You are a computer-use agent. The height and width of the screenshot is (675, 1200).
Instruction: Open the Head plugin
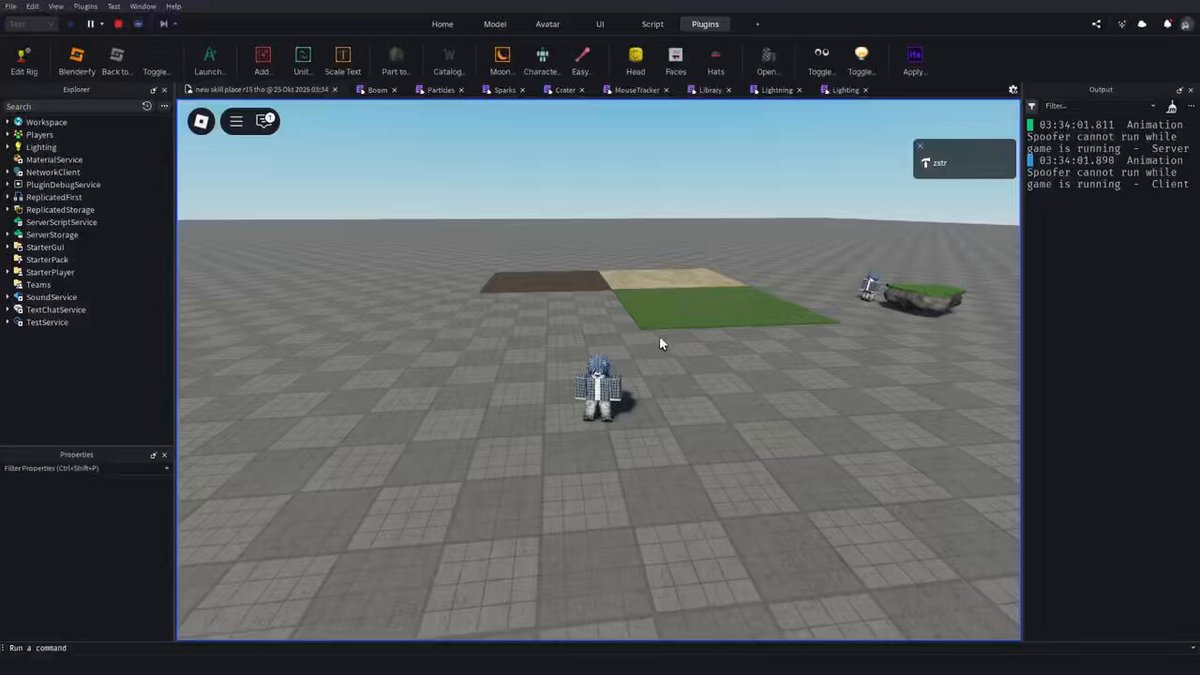(635, 60)
